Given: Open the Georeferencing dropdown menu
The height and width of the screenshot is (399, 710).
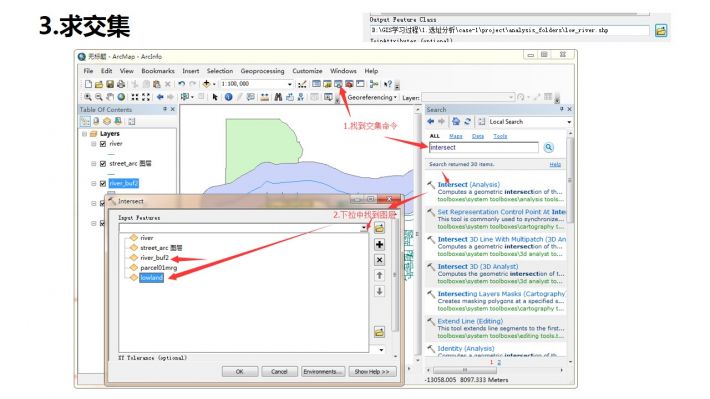Looking at the screenshot, I should click(x=372, y=97).
